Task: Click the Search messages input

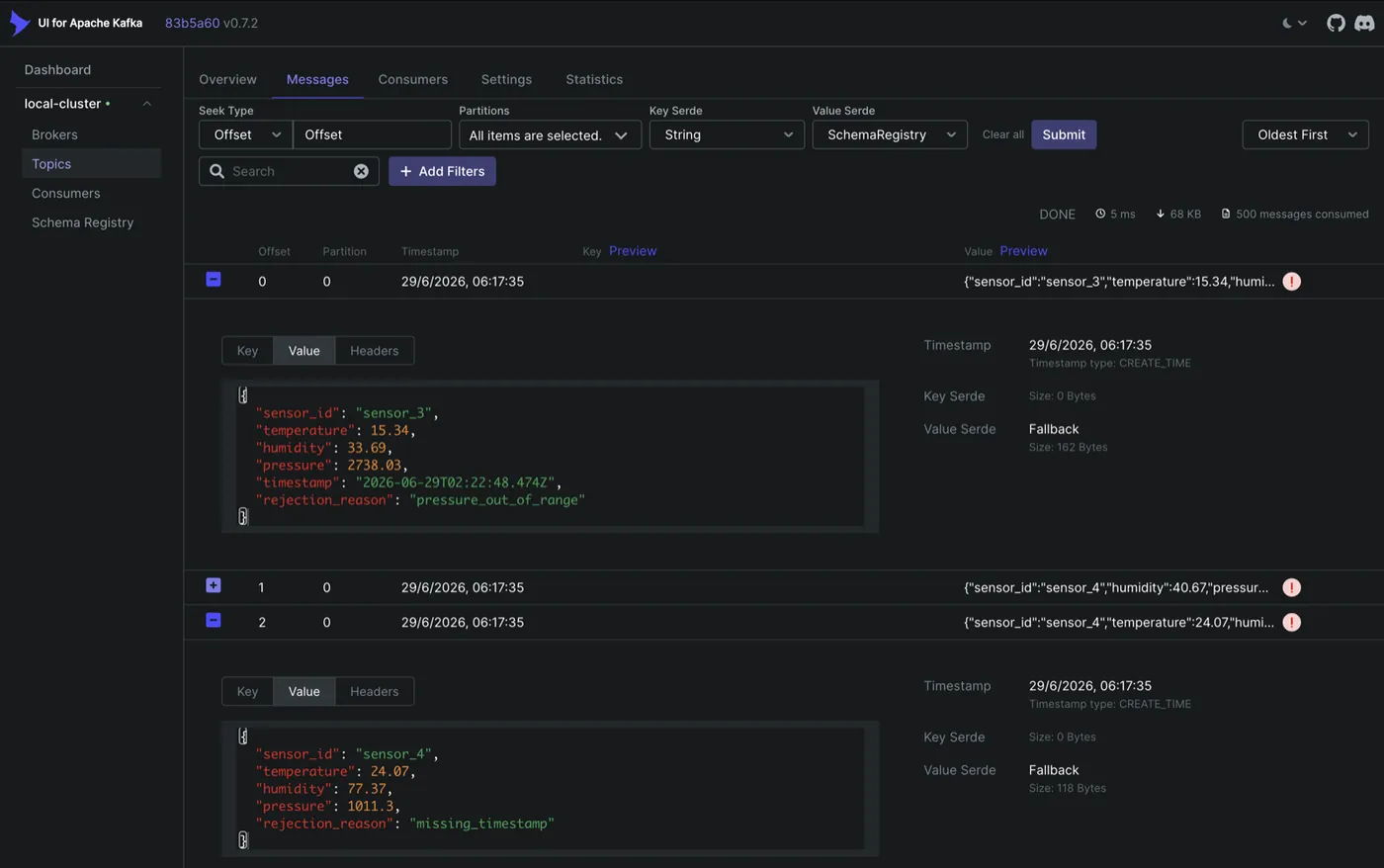Action: (289, 171)
